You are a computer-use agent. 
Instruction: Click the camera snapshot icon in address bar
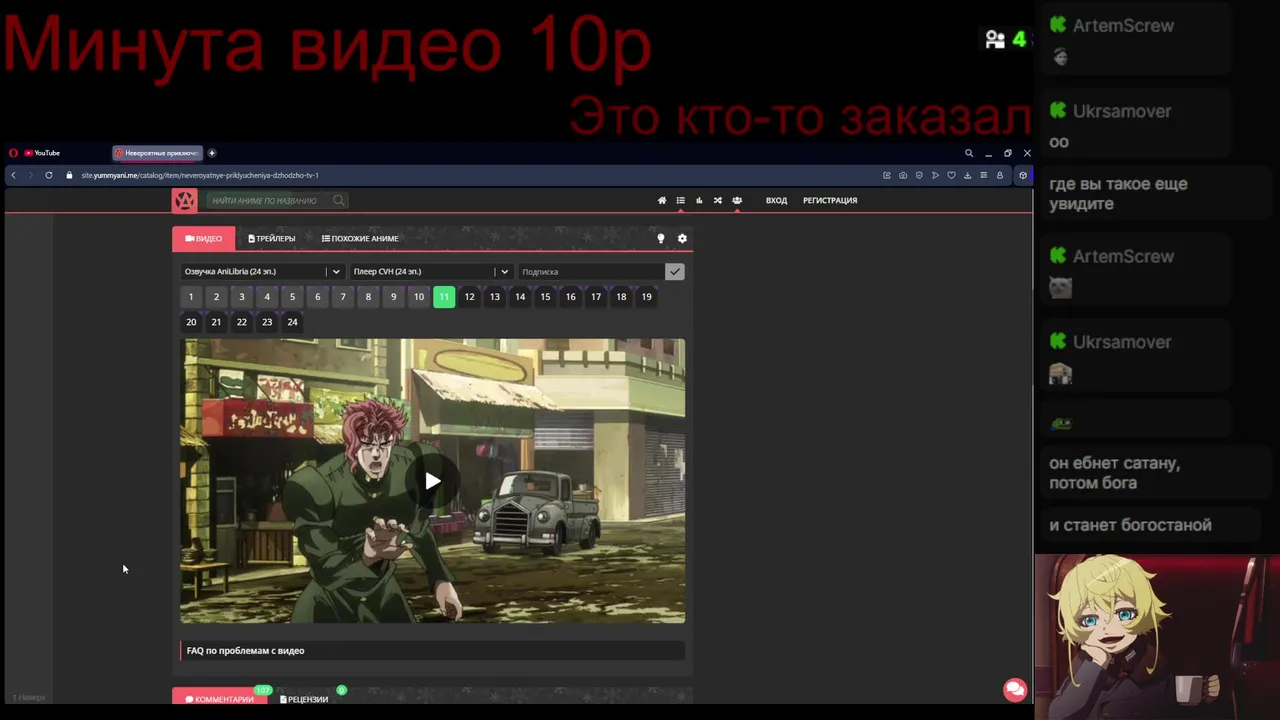point(903,175)
